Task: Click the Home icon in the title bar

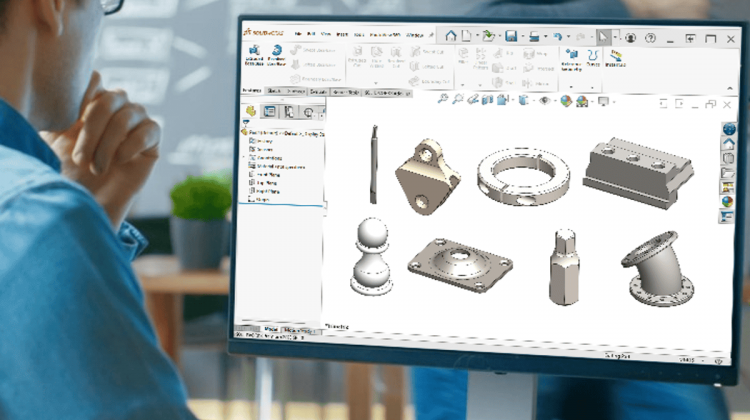Action: (451, 36)
